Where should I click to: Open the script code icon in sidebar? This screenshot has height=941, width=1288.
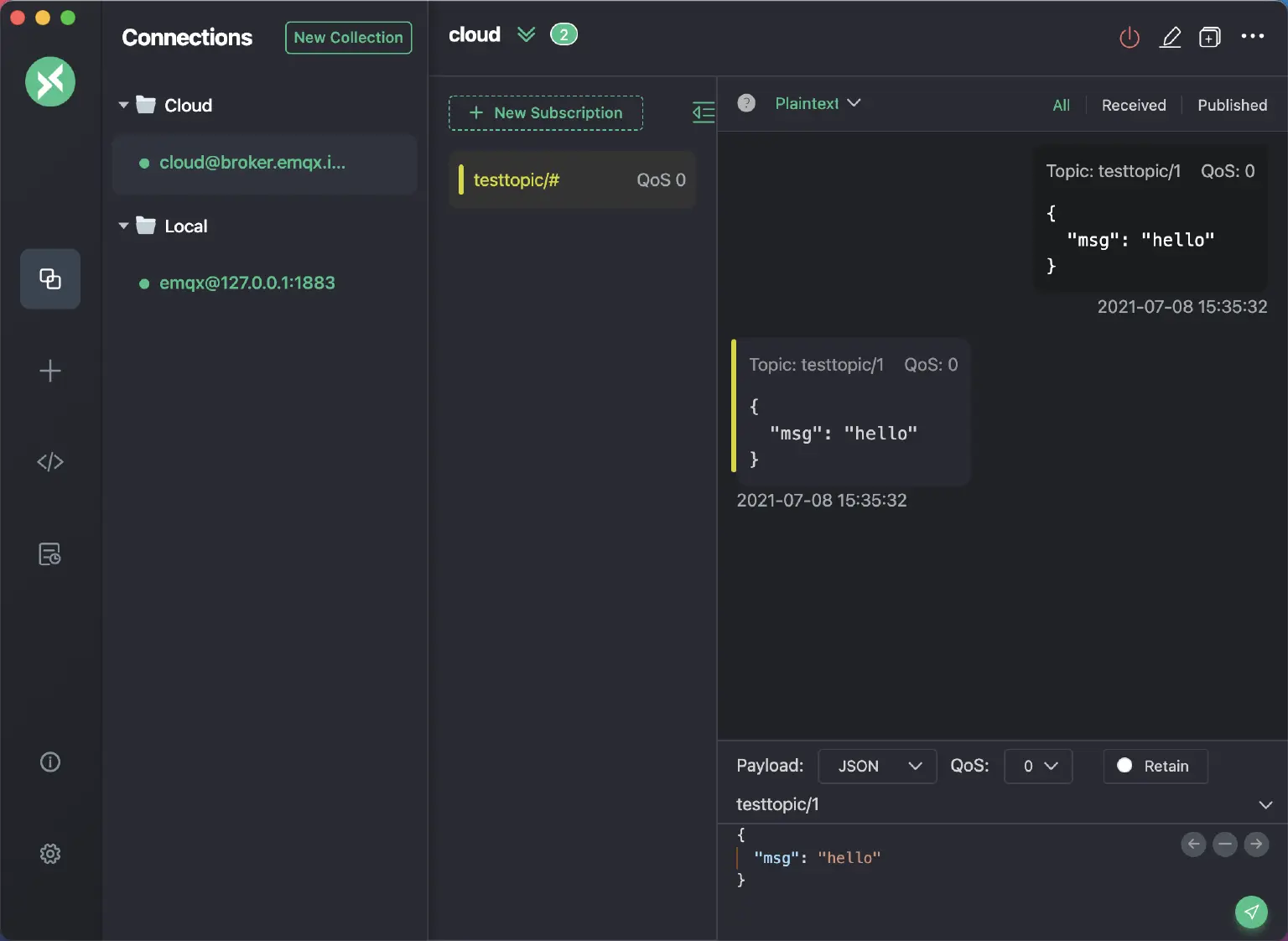[50, 462]
